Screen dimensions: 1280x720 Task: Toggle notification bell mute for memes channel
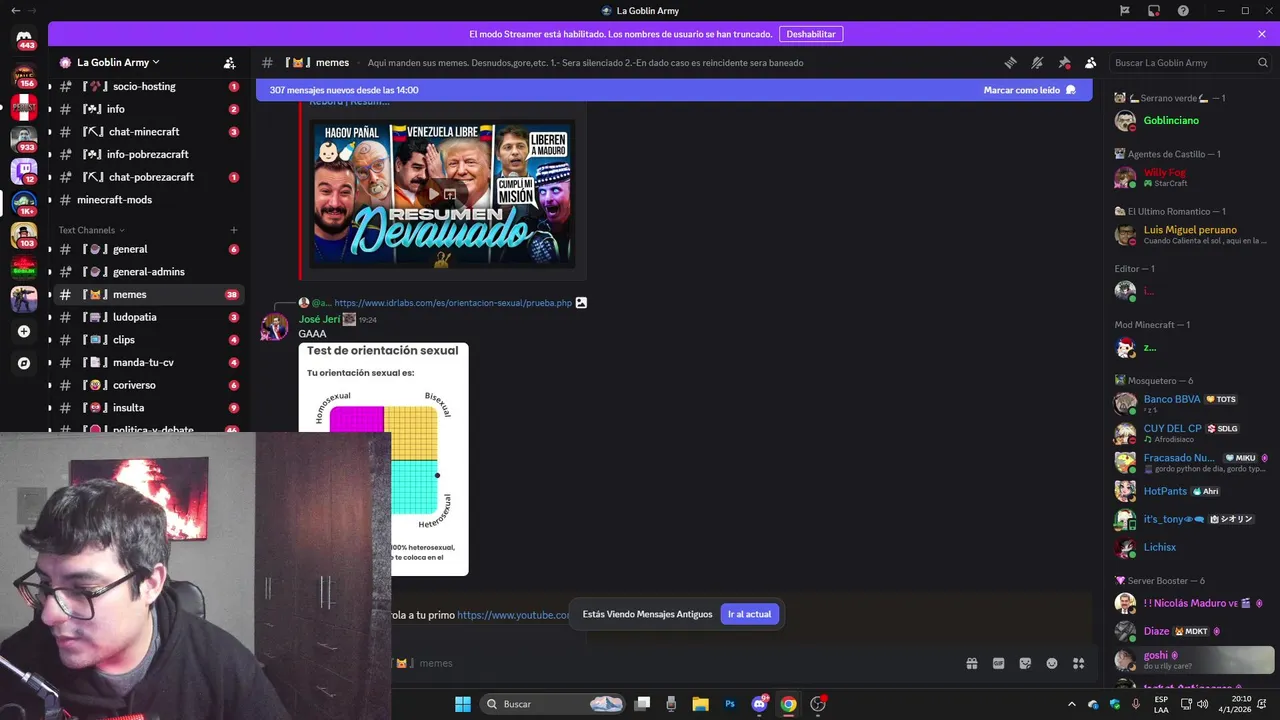tap(1037, 62)
